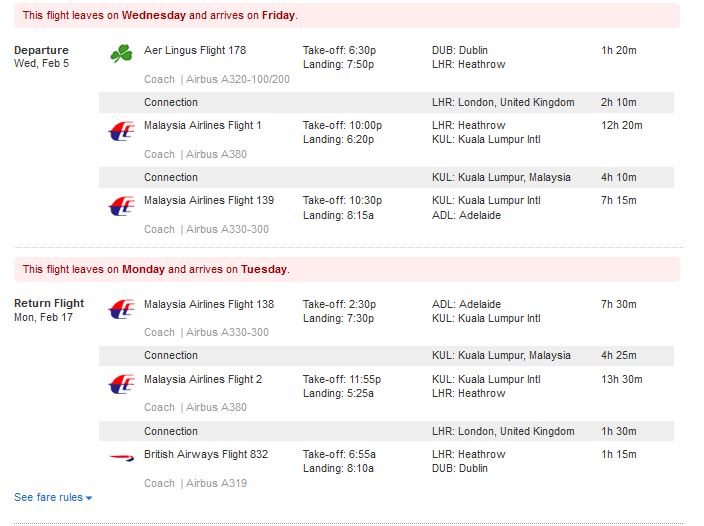The image size is (704, 526).
Task: Click the Departure Wed, Feb 5 heading
Action: pyautogui.click(x=41, y=57)
